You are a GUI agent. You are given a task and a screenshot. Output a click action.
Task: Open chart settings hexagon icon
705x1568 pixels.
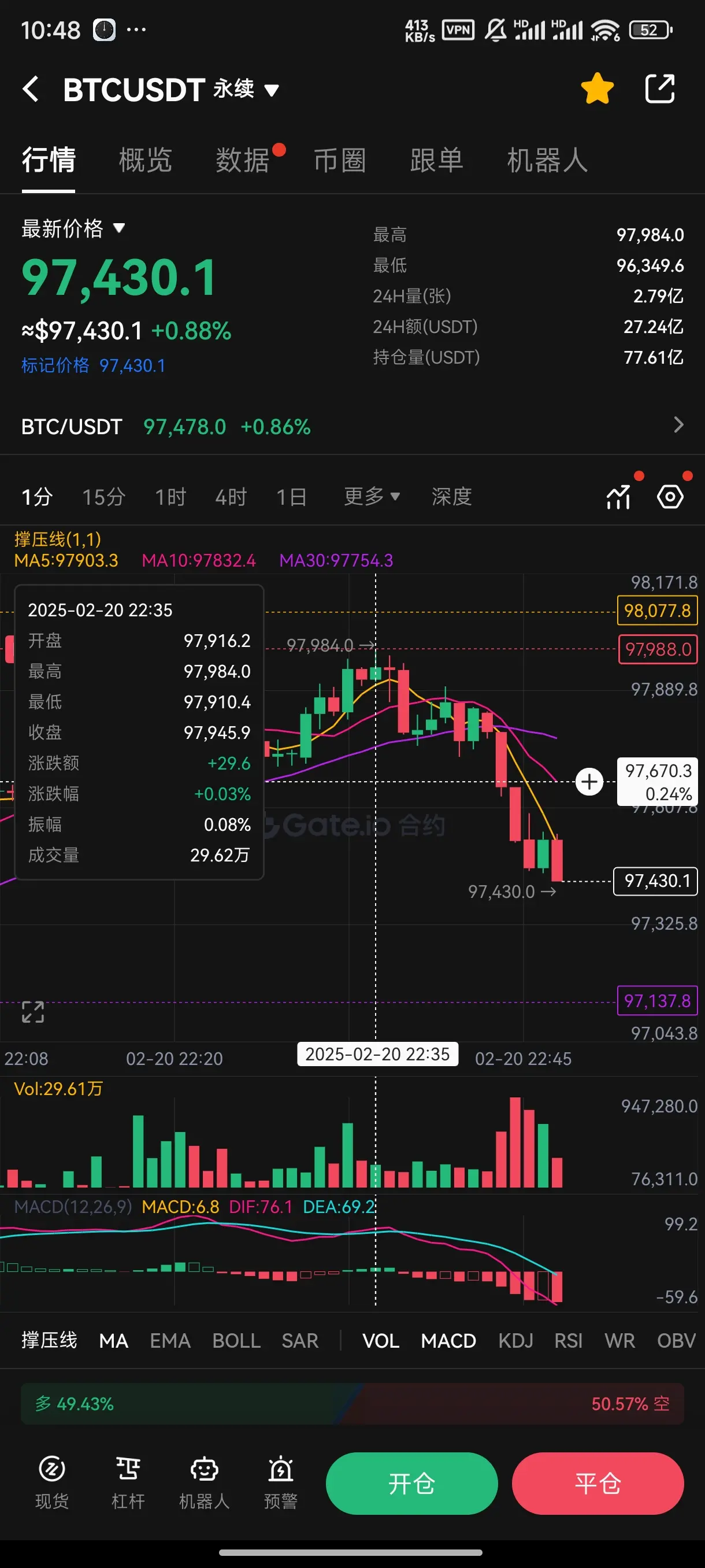pos(670,497)
